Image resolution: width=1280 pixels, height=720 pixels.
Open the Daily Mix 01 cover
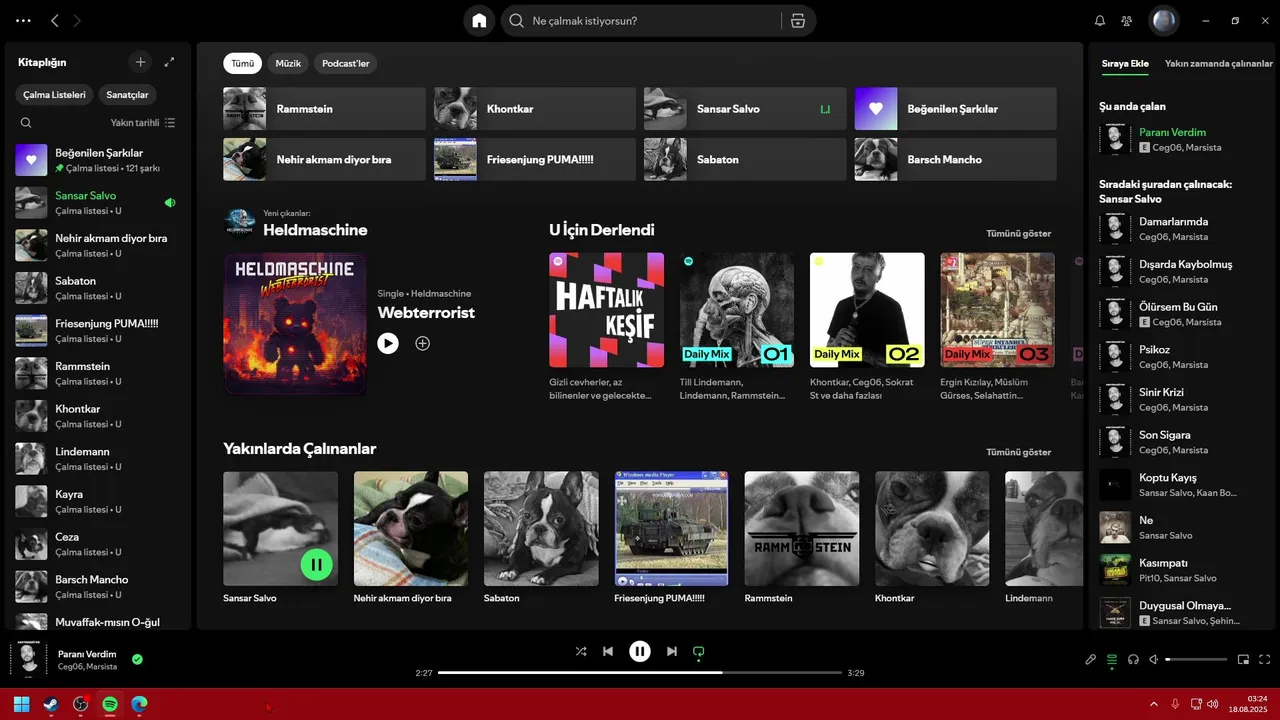[x=737, y=310]
